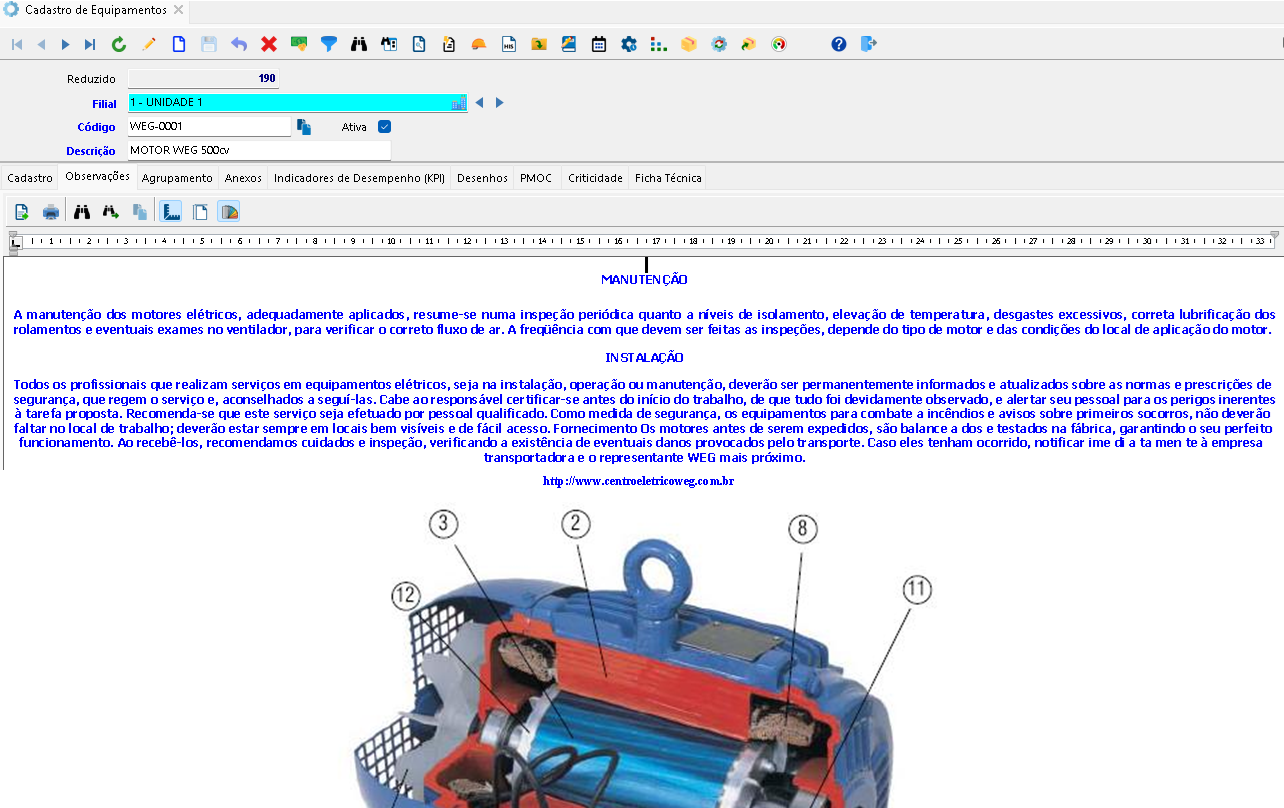Open the Filial lookup building icon
Viewport: 1284px width, 808px height.
[459, 103]
